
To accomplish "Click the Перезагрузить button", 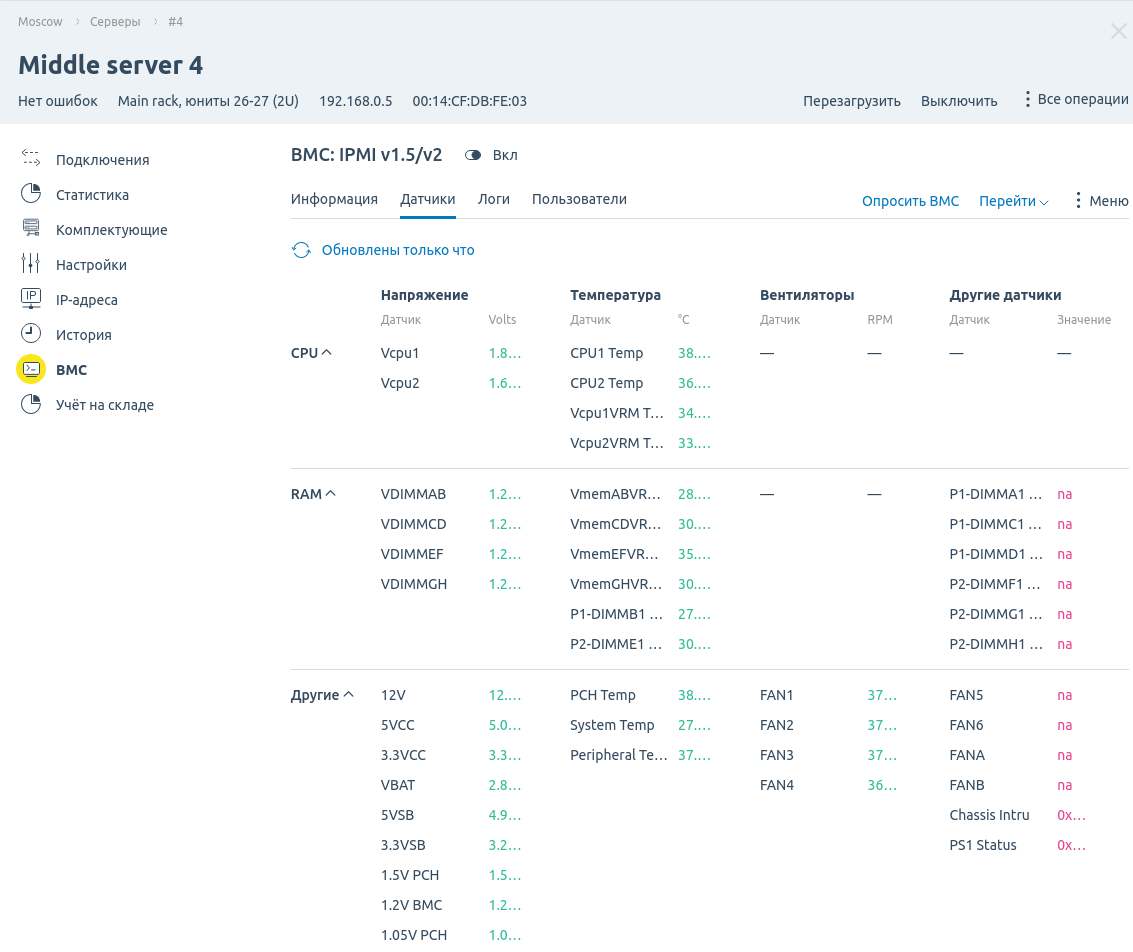I will click(x=851, y=101).
